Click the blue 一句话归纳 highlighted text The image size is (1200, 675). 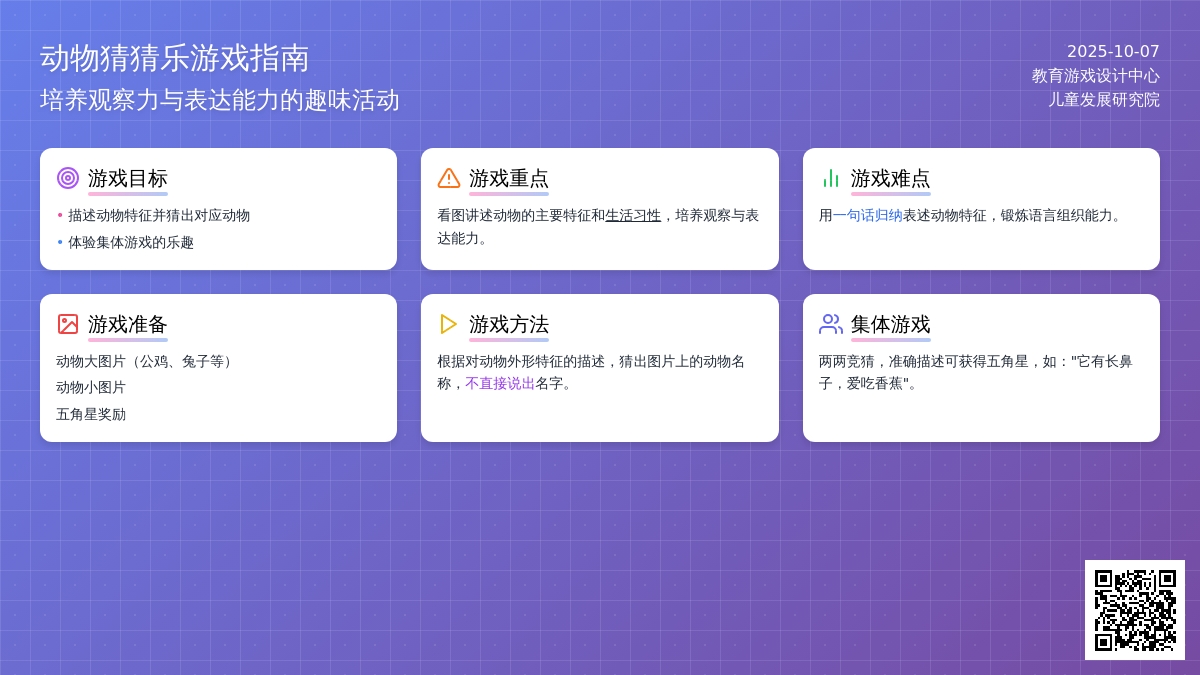(x=868, y=215)
